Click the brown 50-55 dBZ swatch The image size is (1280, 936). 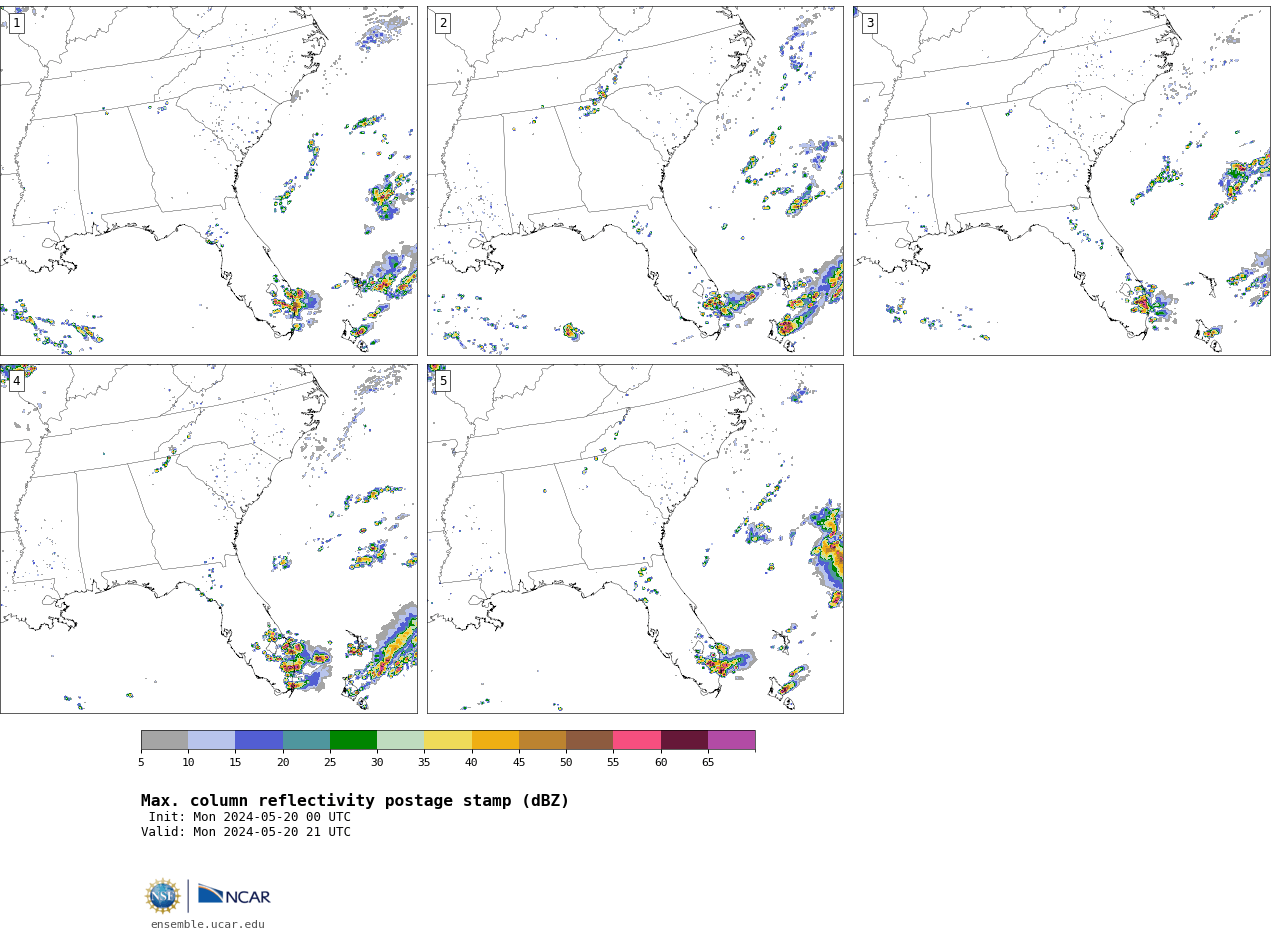[589, 740]
